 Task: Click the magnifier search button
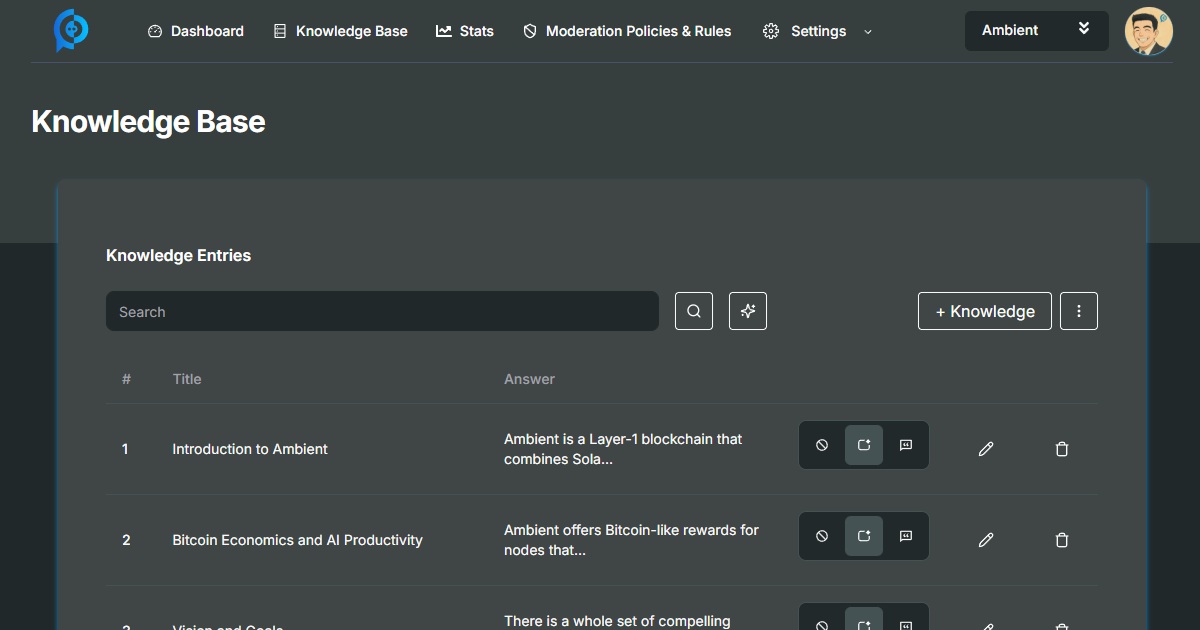[x=694, y=311]
